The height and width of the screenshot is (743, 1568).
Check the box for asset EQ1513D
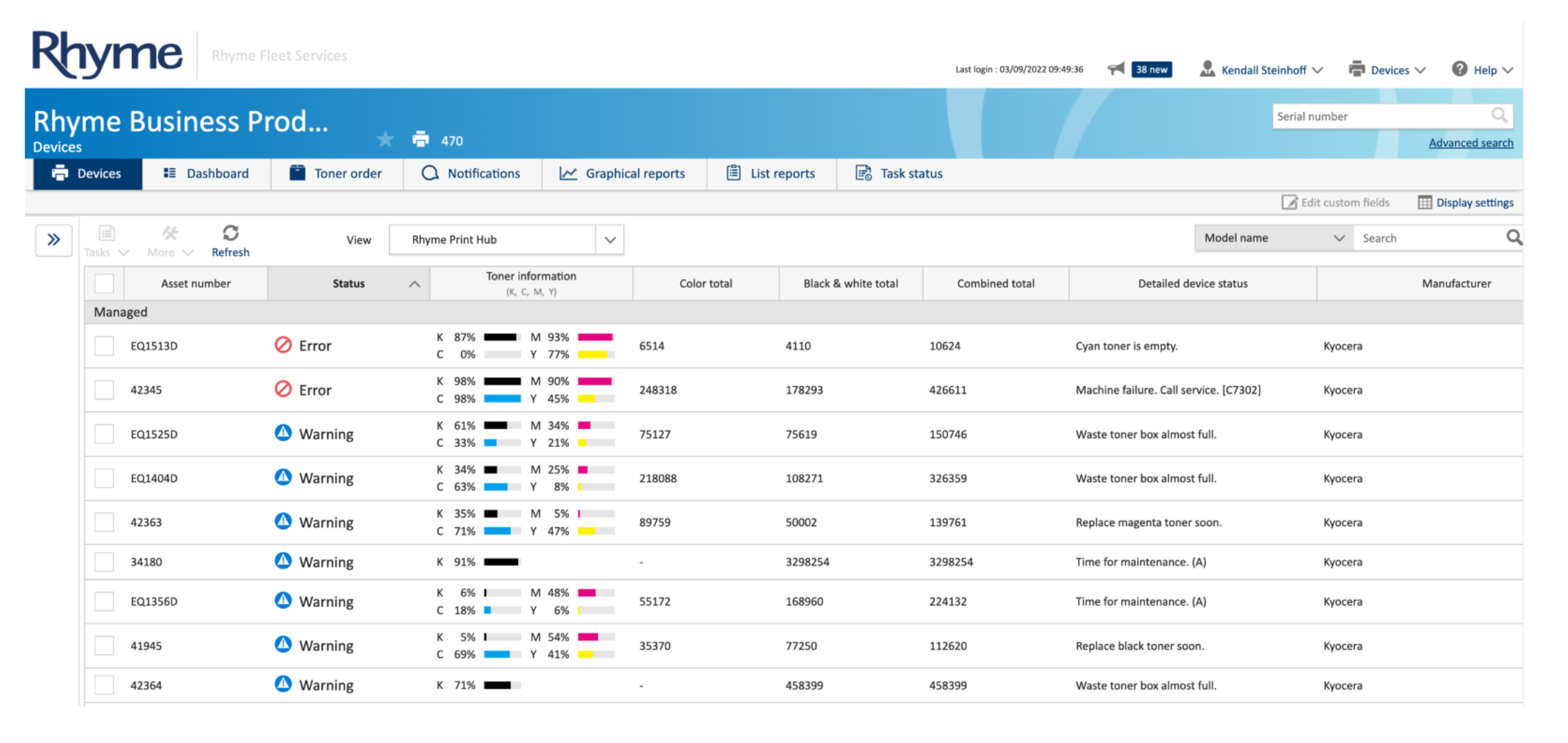104,345
